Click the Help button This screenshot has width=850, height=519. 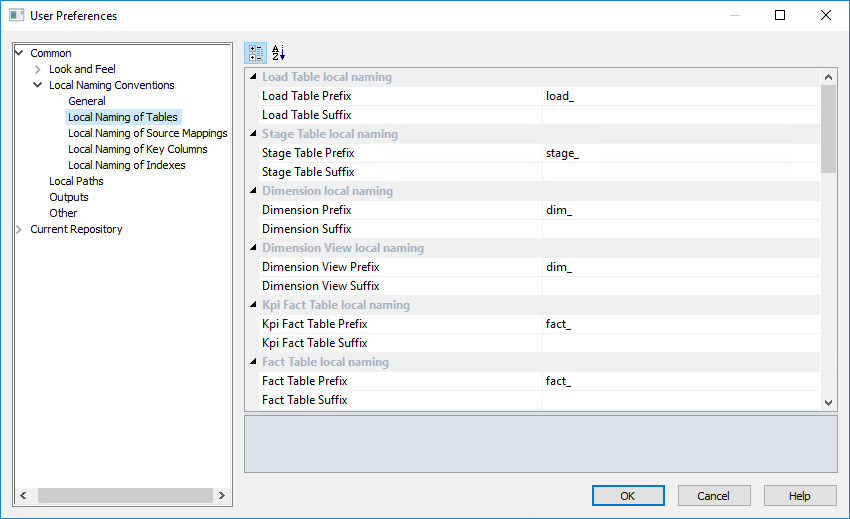coord(800,496)
